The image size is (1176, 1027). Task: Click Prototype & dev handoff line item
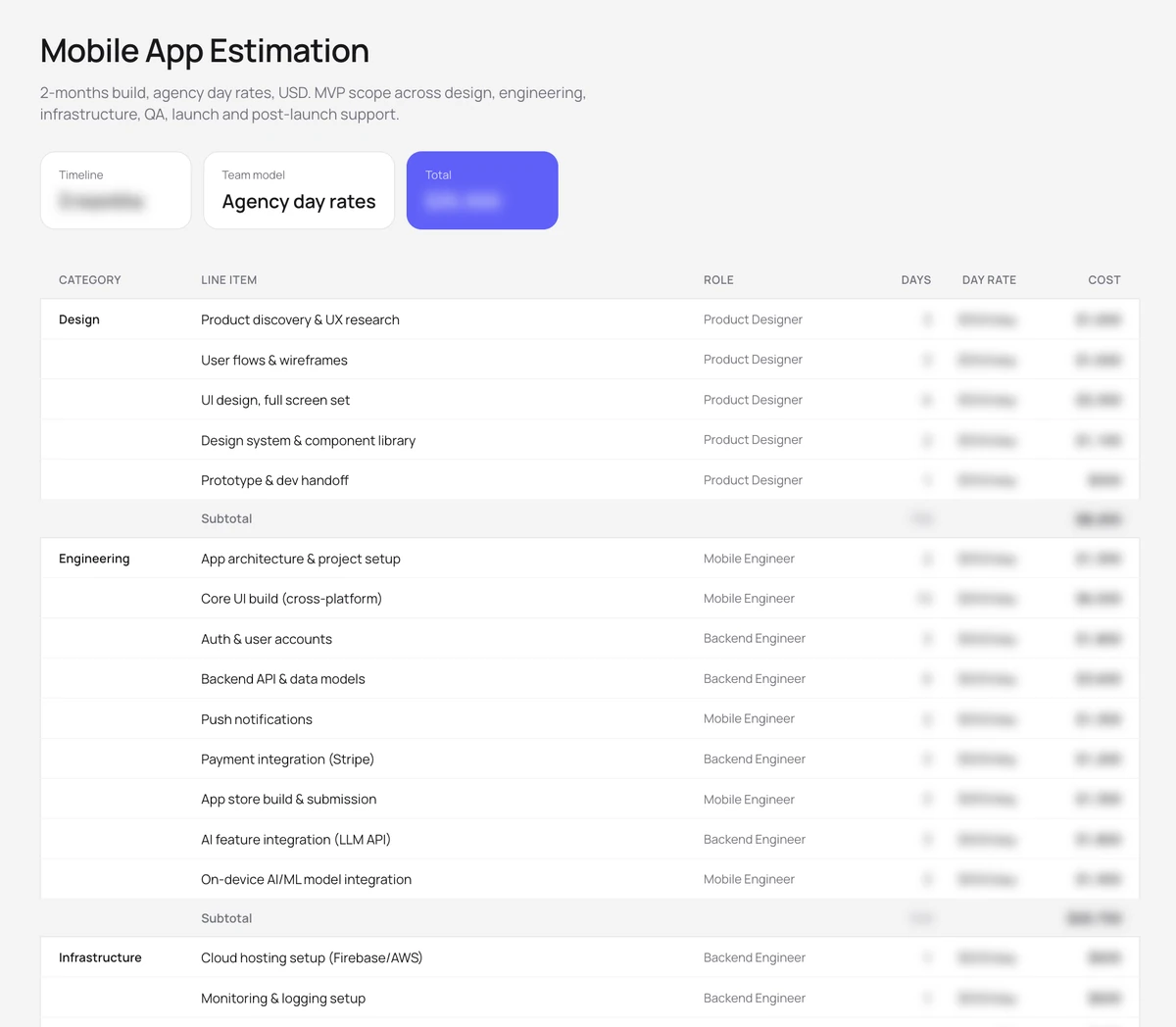click(274, 480)
